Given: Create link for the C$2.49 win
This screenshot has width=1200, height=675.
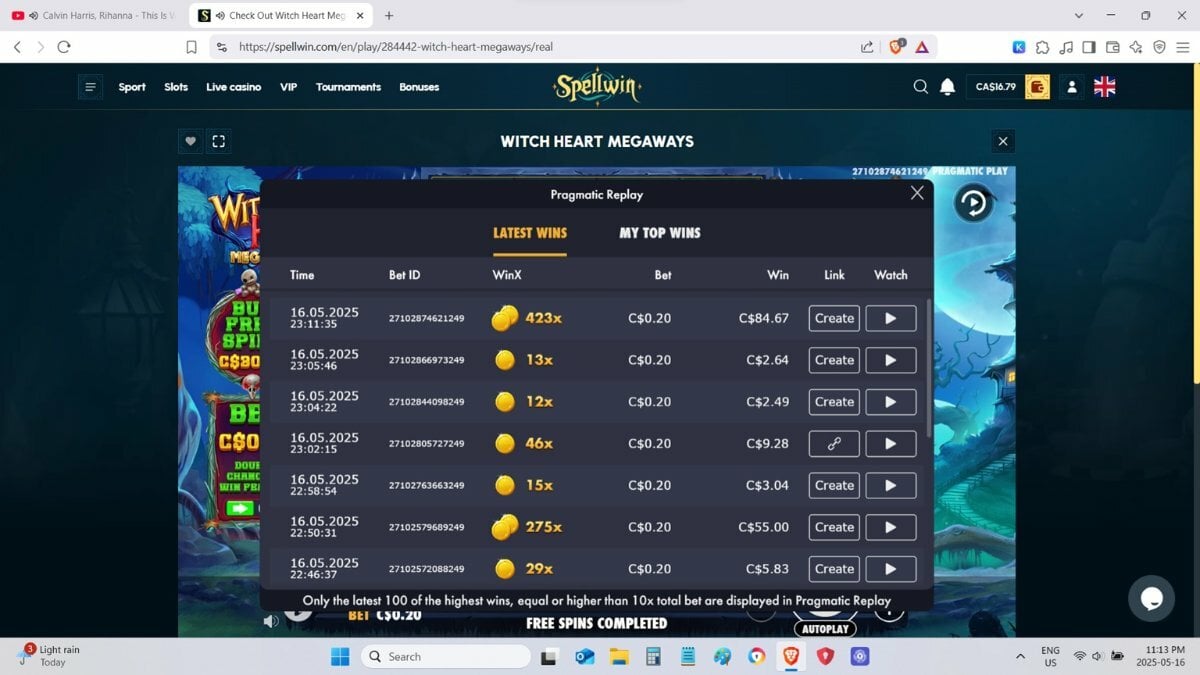Looking at the screenshot, I should (834, 402).
